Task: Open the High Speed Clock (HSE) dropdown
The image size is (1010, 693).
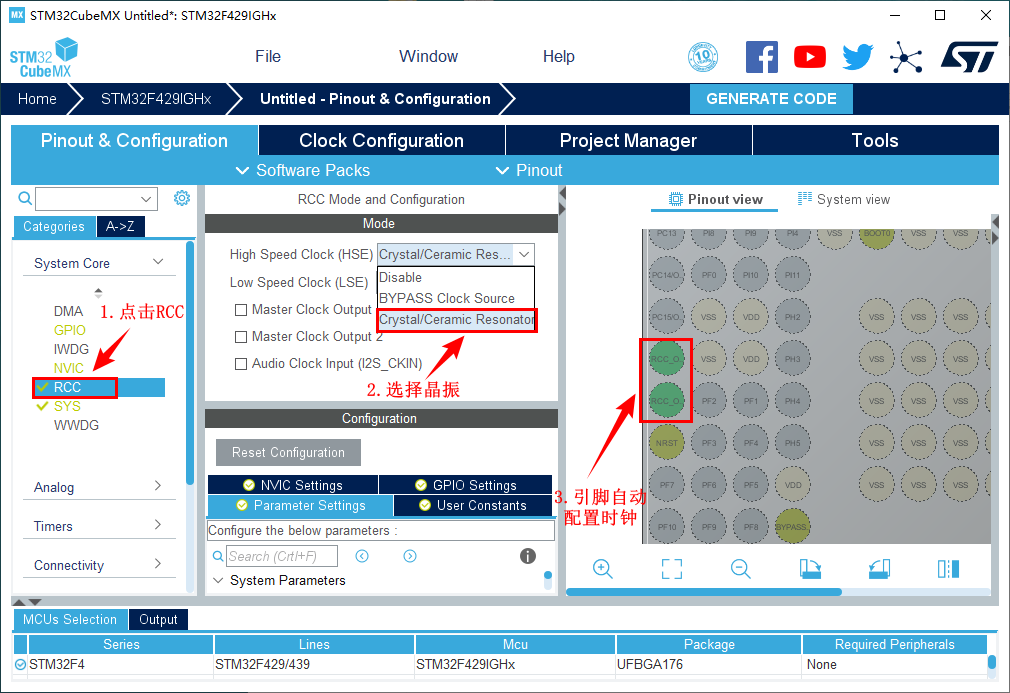Action: [x=455, y=255]
